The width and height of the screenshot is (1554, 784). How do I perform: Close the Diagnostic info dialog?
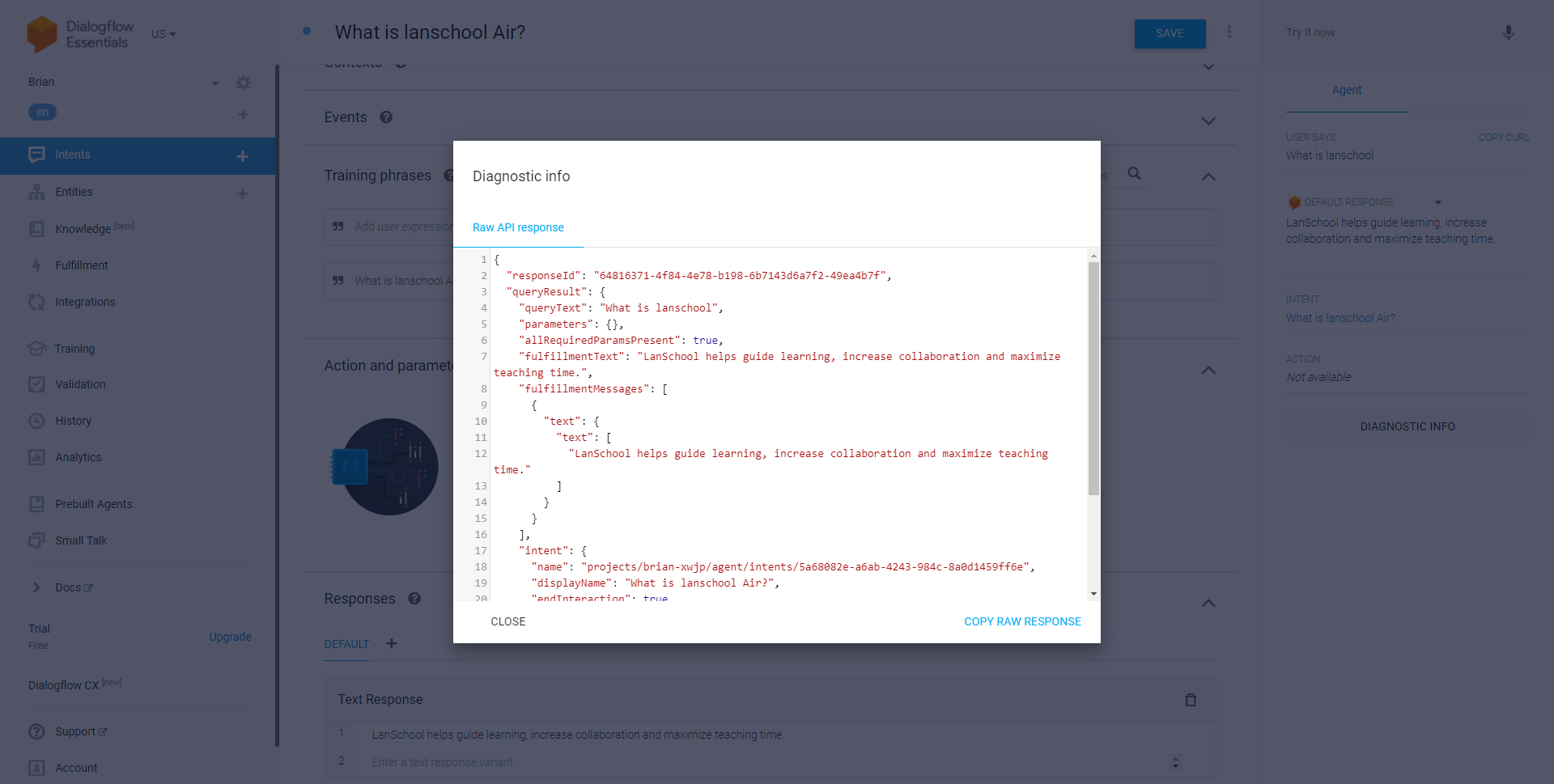[507, 621]
